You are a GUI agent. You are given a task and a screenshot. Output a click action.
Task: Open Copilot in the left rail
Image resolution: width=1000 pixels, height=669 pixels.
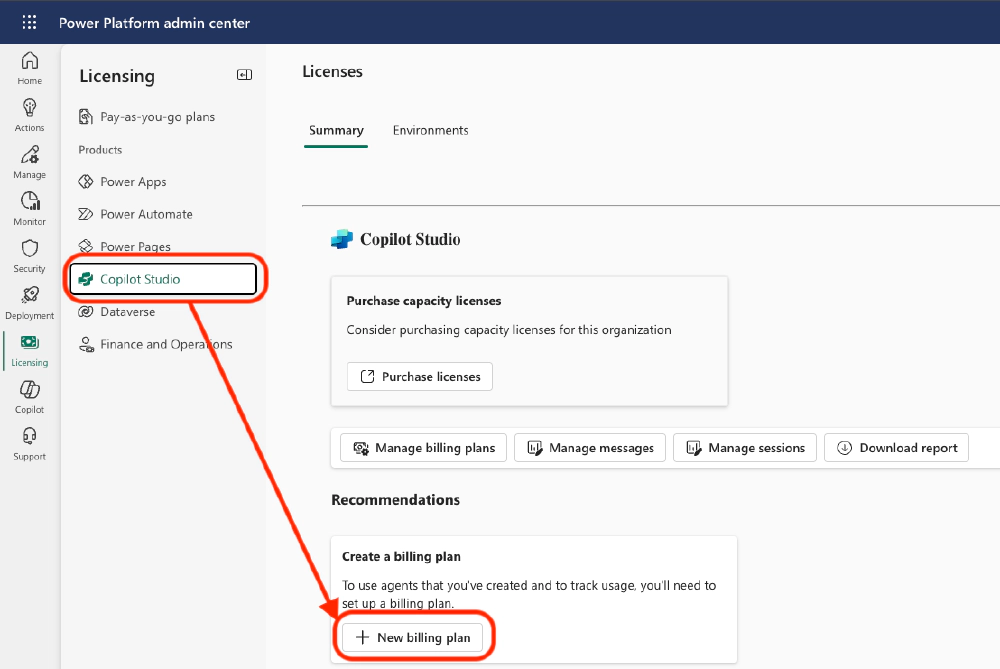[29, 397]
